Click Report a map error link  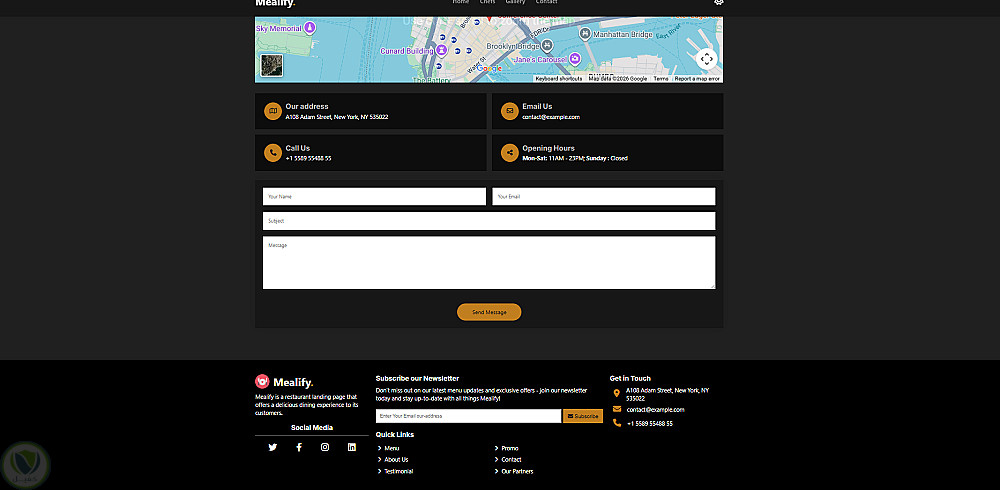(x=697, y=79)
